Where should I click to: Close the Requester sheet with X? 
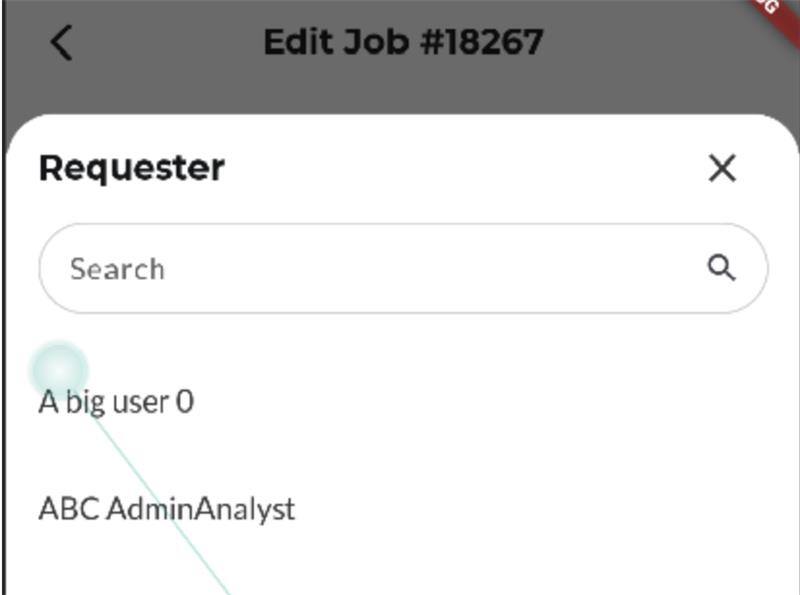coord(722,168)
